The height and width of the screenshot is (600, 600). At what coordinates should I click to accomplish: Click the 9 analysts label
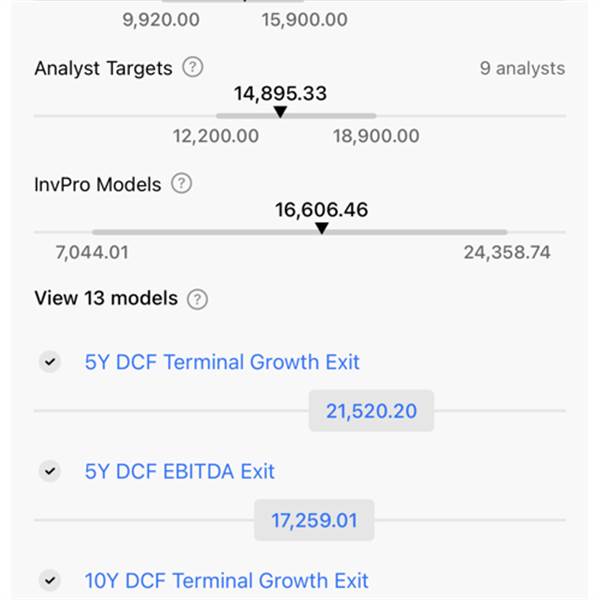(x=522, y=69)
